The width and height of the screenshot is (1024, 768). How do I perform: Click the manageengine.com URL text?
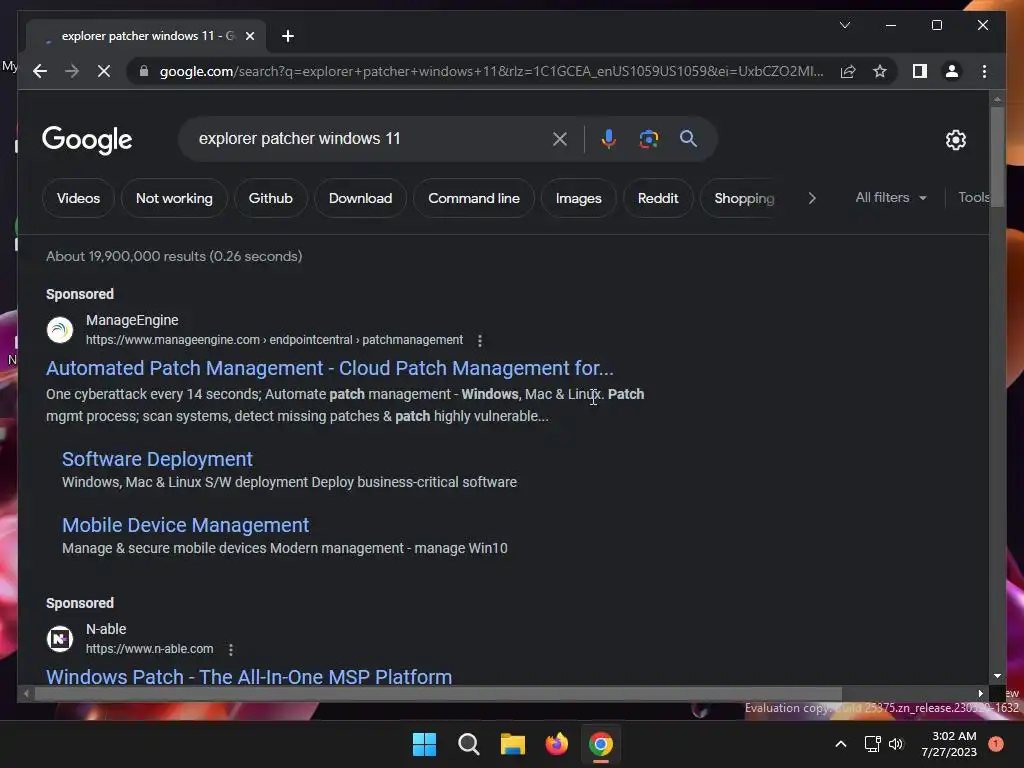pos(274,340)
